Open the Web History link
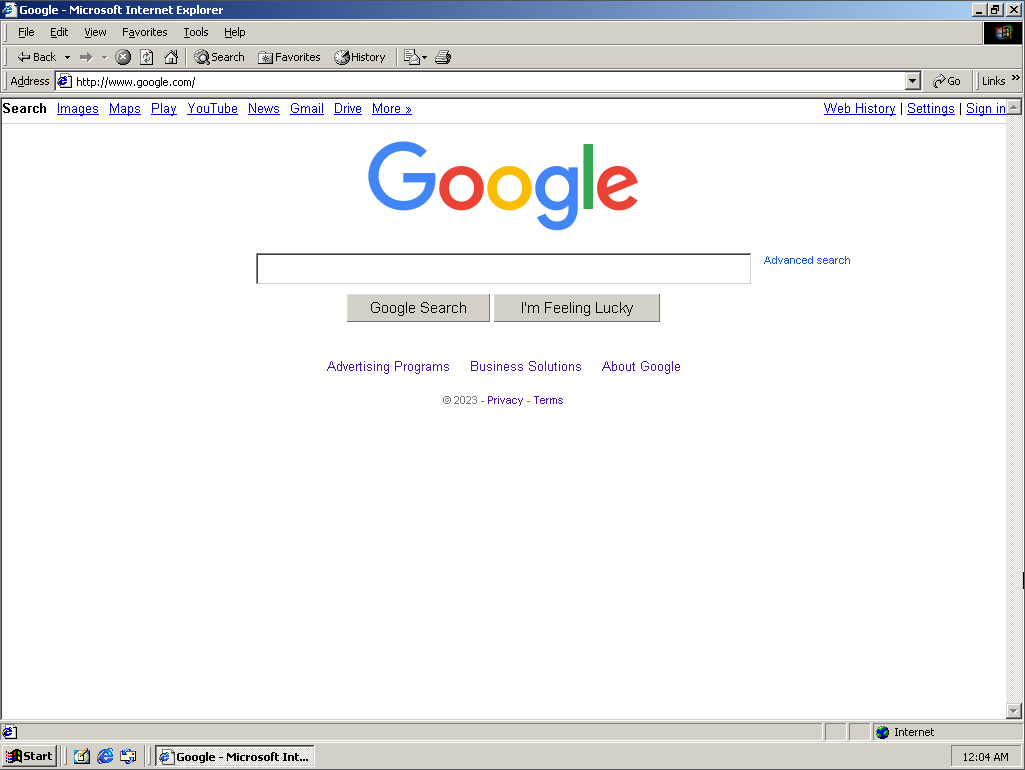The height and width of the screenshot is (770, 1025). pyautogui.click(x=859, y=109)
